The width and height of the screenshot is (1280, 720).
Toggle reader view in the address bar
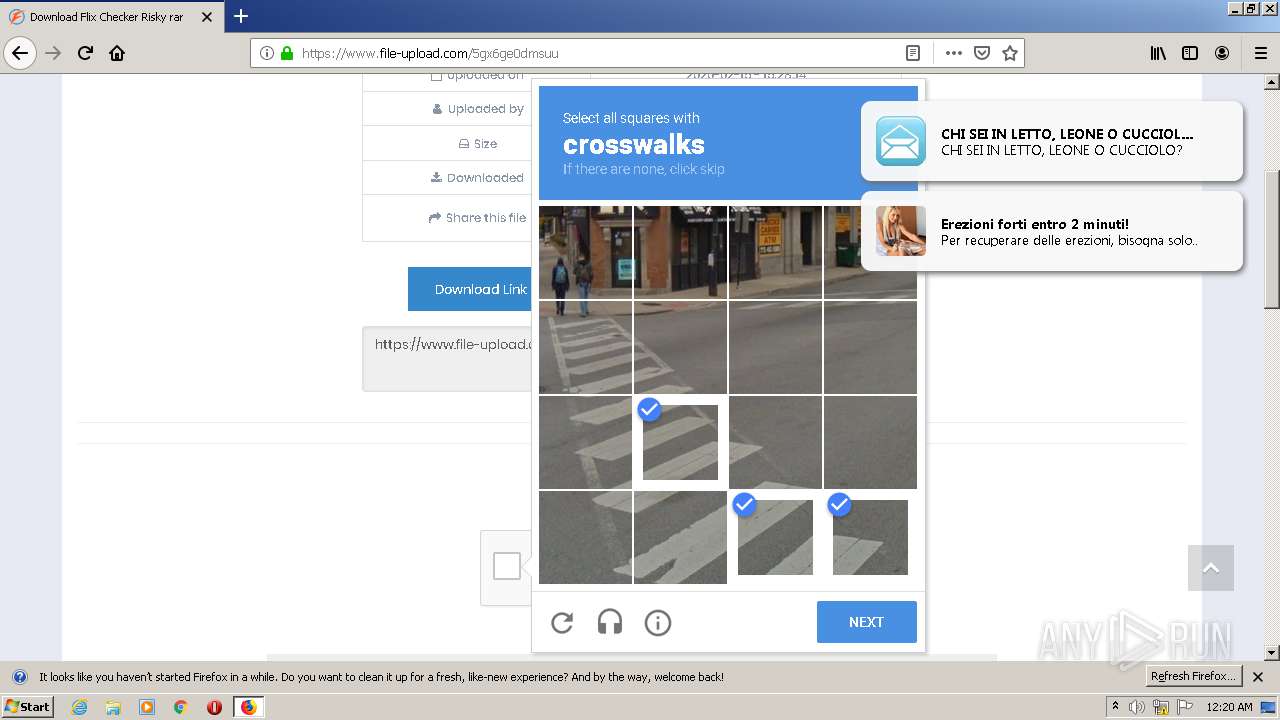click(x=912, y=53)
